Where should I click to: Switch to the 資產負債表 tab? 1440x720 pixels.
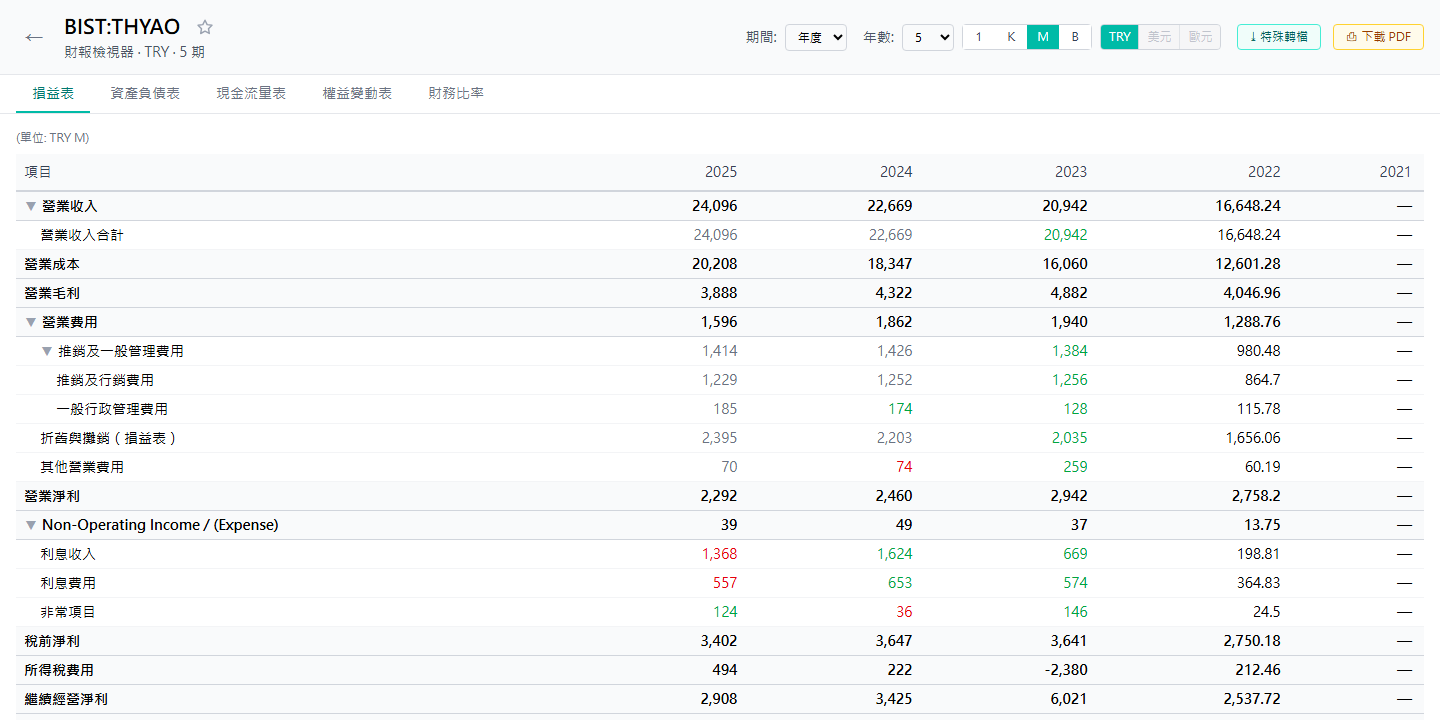click(x=145, y=93)
